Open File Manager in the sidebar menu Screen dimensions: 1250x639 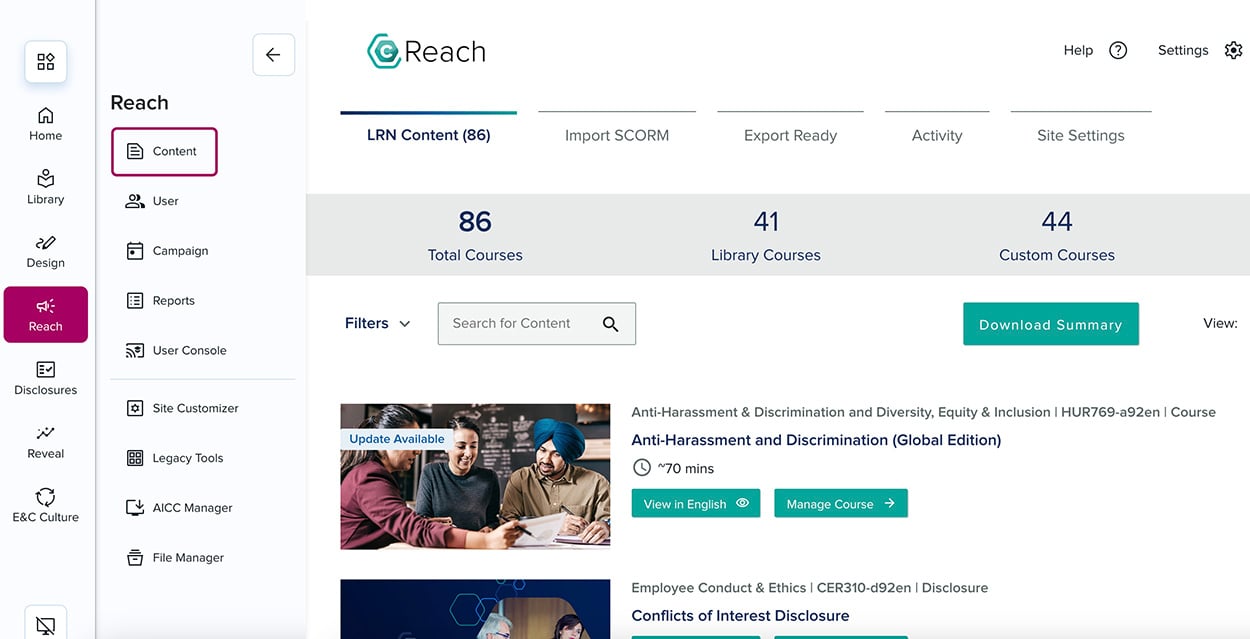point(188,557)
